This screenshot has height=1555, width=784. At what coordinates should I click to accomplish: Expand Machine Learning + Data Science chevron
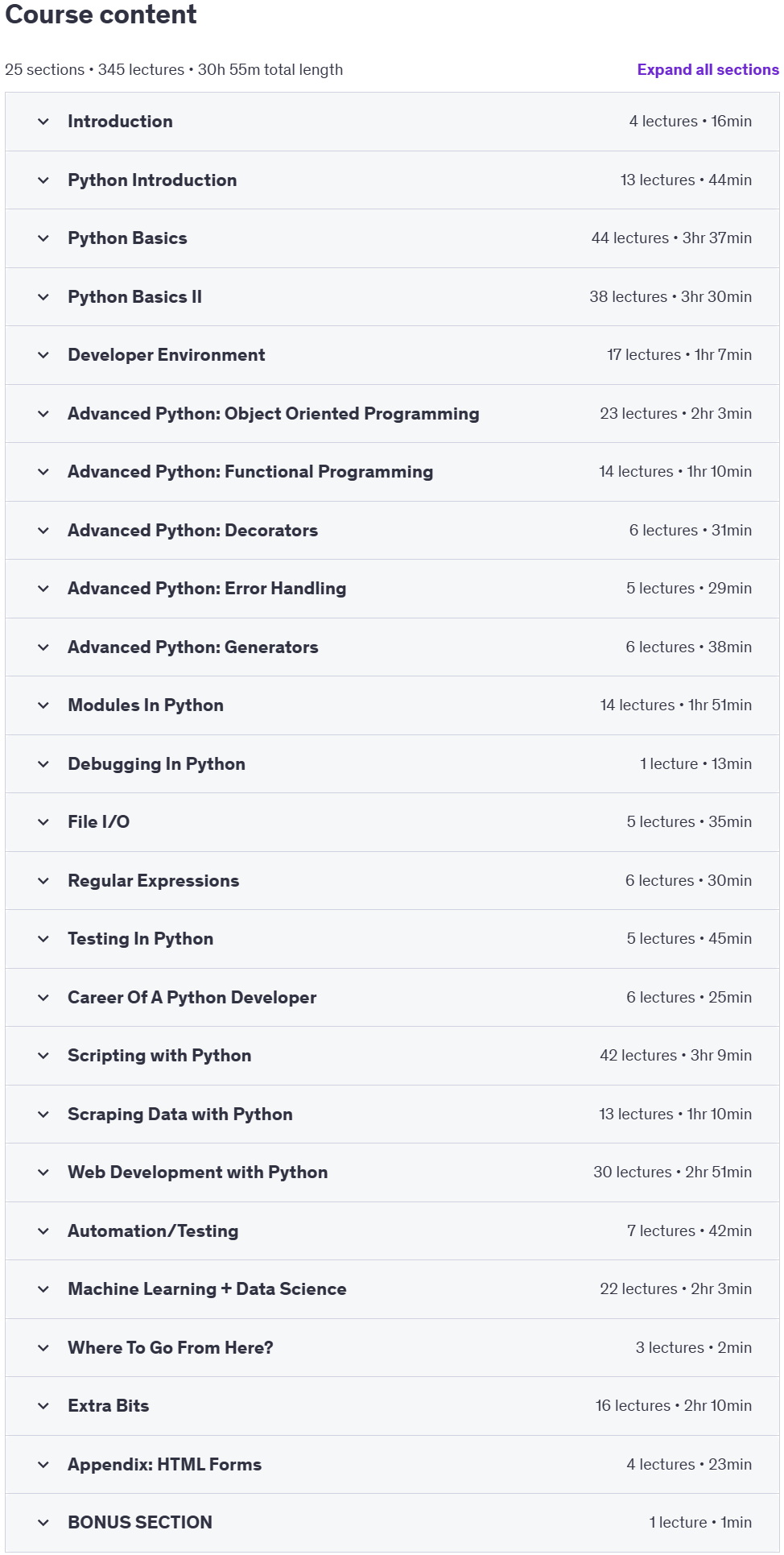point(43,1289)
